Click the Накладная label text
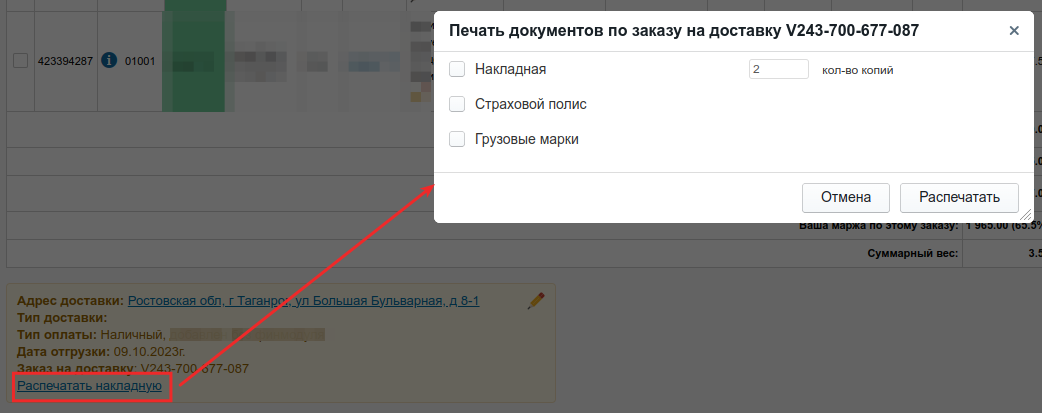The height and width of the screenshot is (413, 1042). point(510,69)
